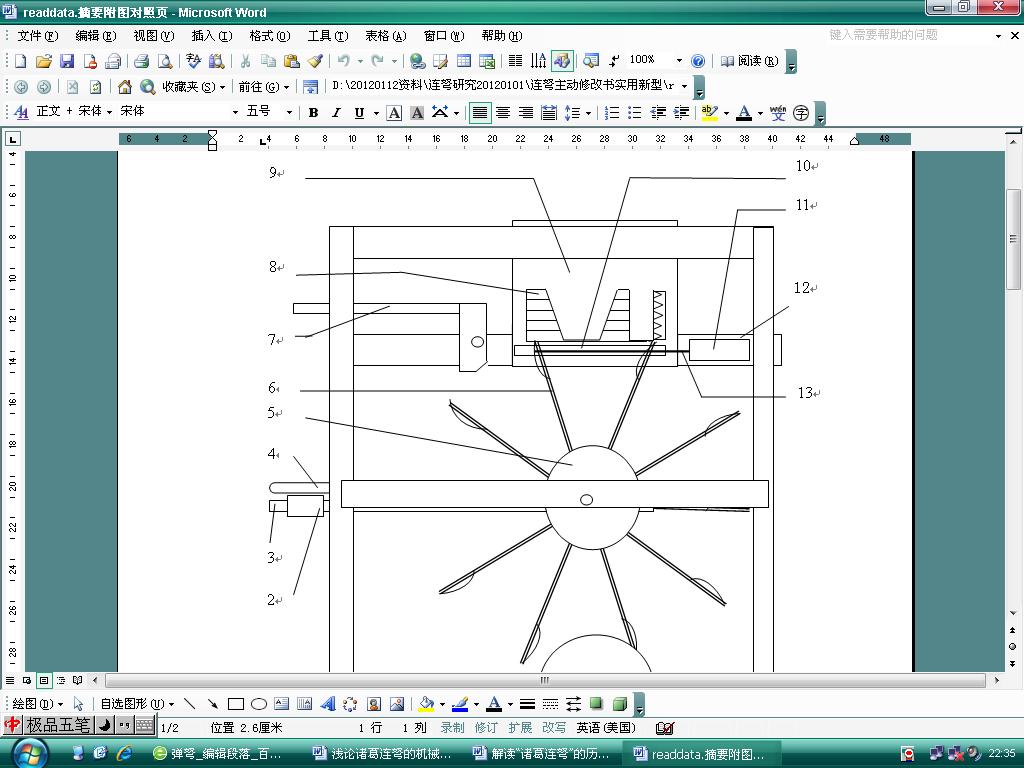Pick the Arrow tool in drawing toolbar
This screenshot has width=1024, height=768.
[x=212, y=704]
